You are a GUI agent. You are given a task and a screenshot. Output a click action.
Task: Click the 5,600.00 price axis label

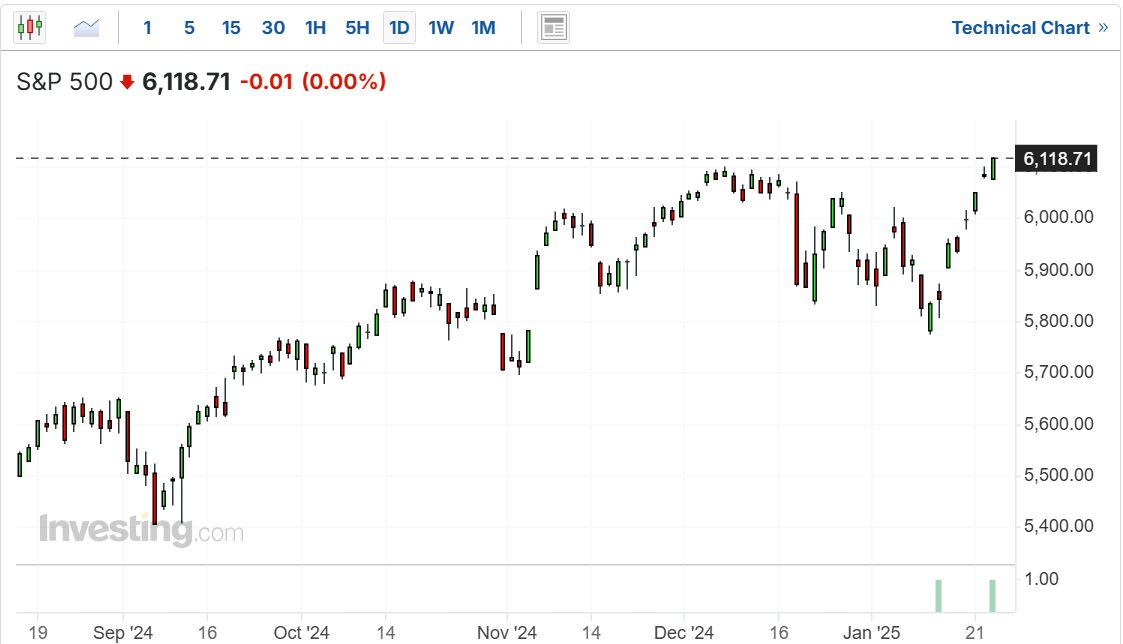(1059, 424)
